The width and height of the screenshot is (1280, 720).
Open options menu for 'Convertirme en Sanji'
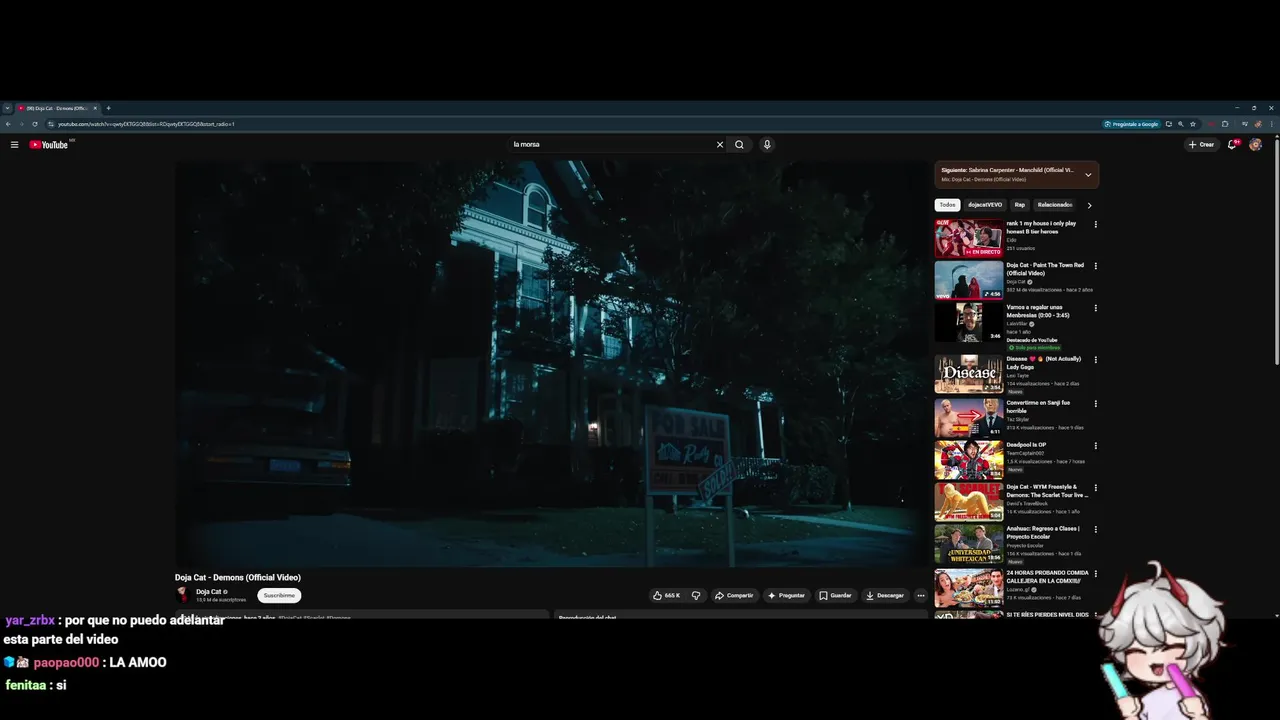(1095, 404)
